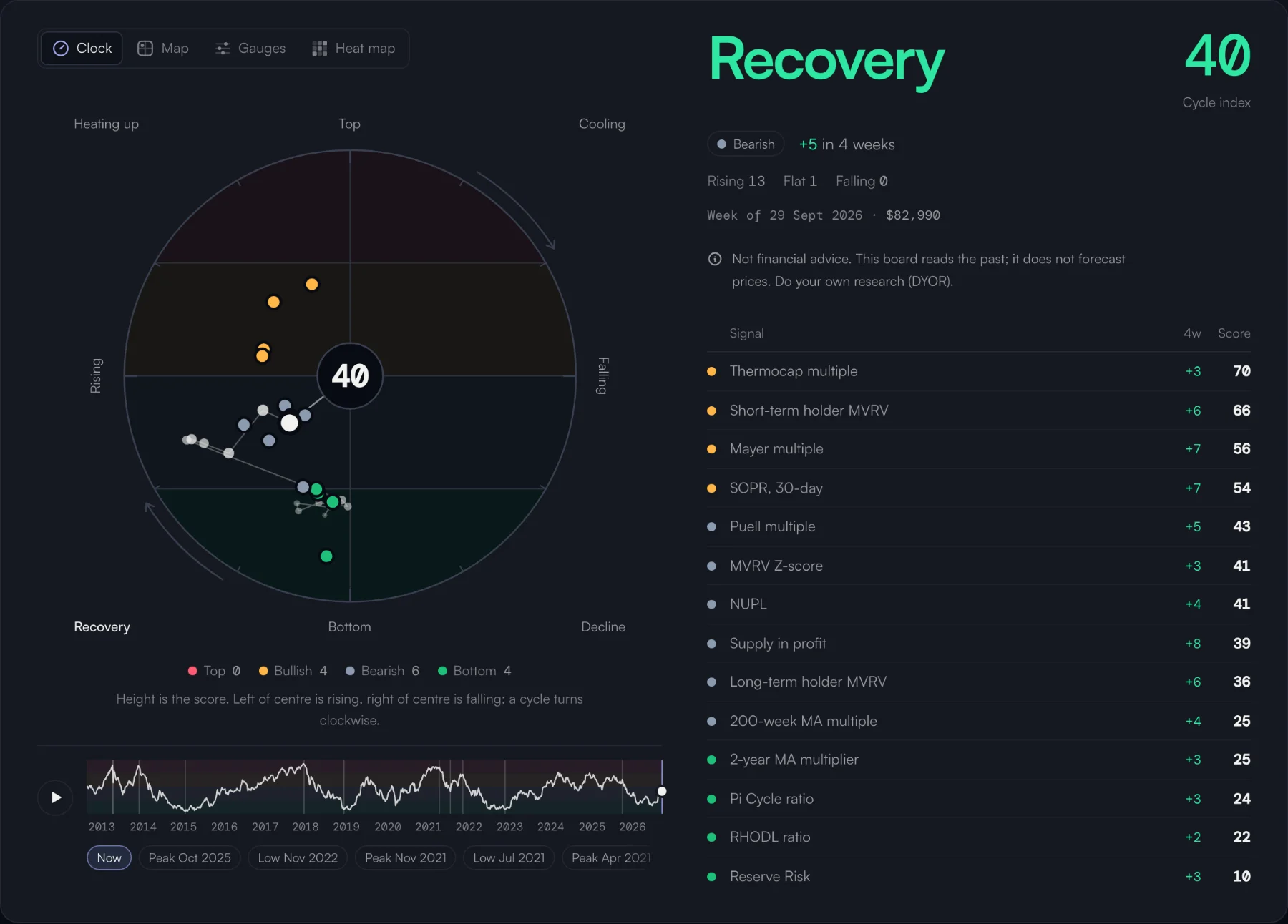Select the 200-week MA multiple row
This screenshot has width=1288, height=924.
point(978,721)
